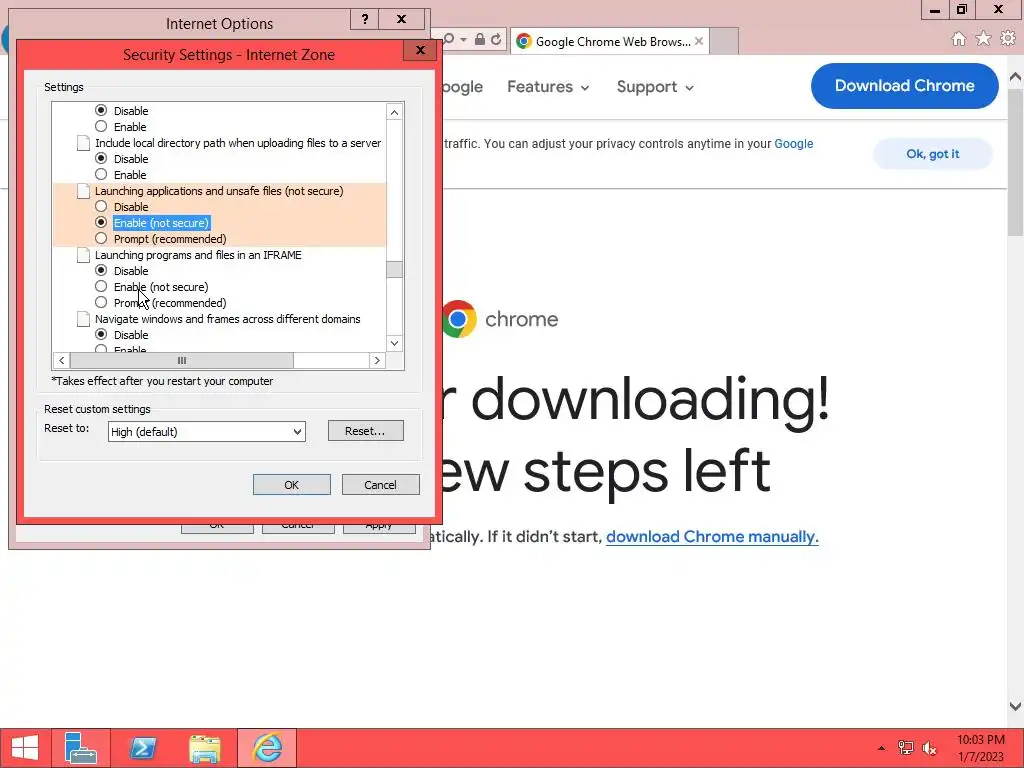Select Disable for launching unsafe files
This screenshot has height=768, width=1024.
(x=101, y=206)
